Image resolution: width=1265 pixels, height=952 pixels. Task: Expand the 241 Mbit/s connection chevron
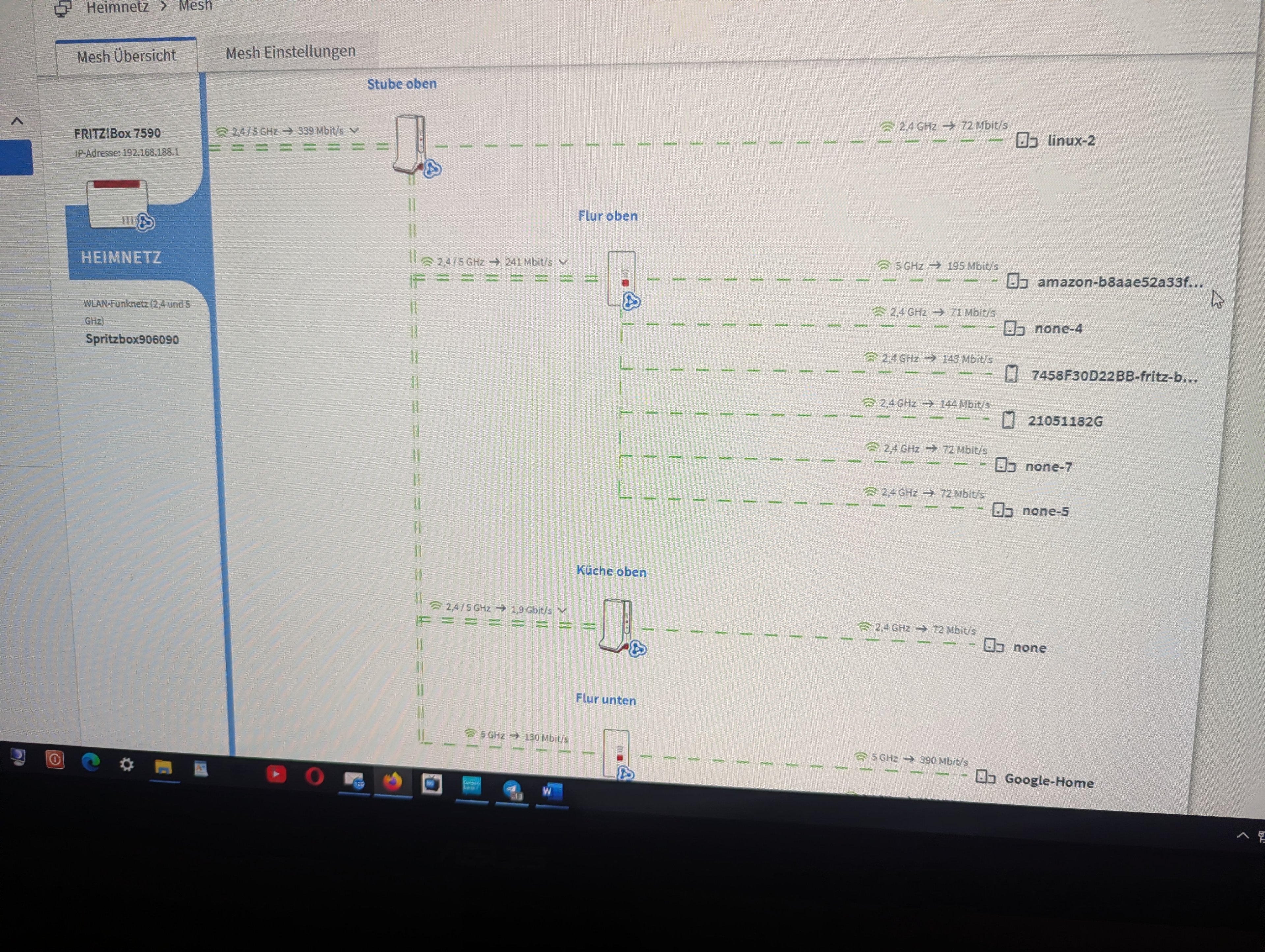coord(563,262)
